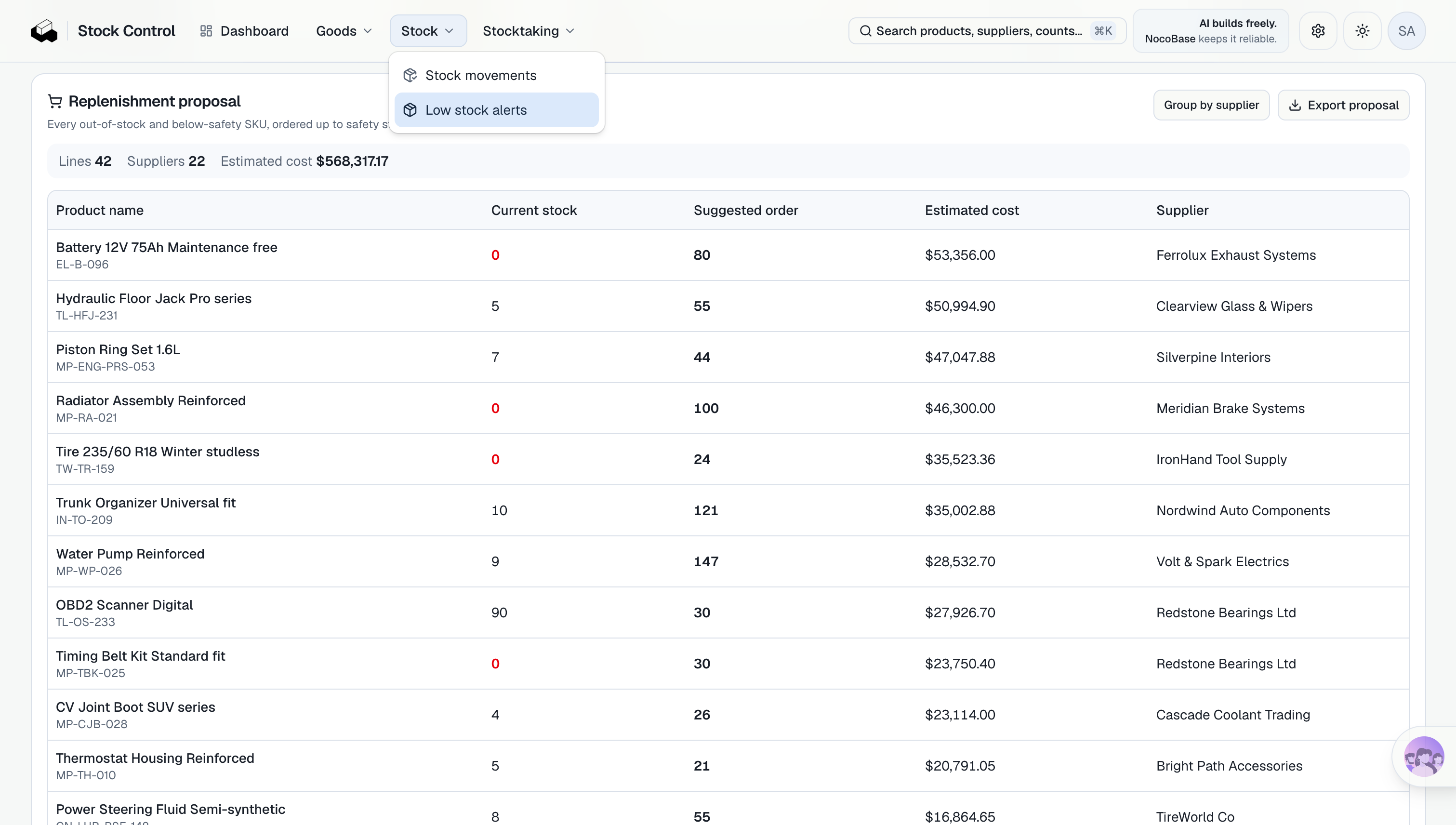Select CV Joint Boot SUV series
Screen dimensions: 1456x825
(135, 707)
